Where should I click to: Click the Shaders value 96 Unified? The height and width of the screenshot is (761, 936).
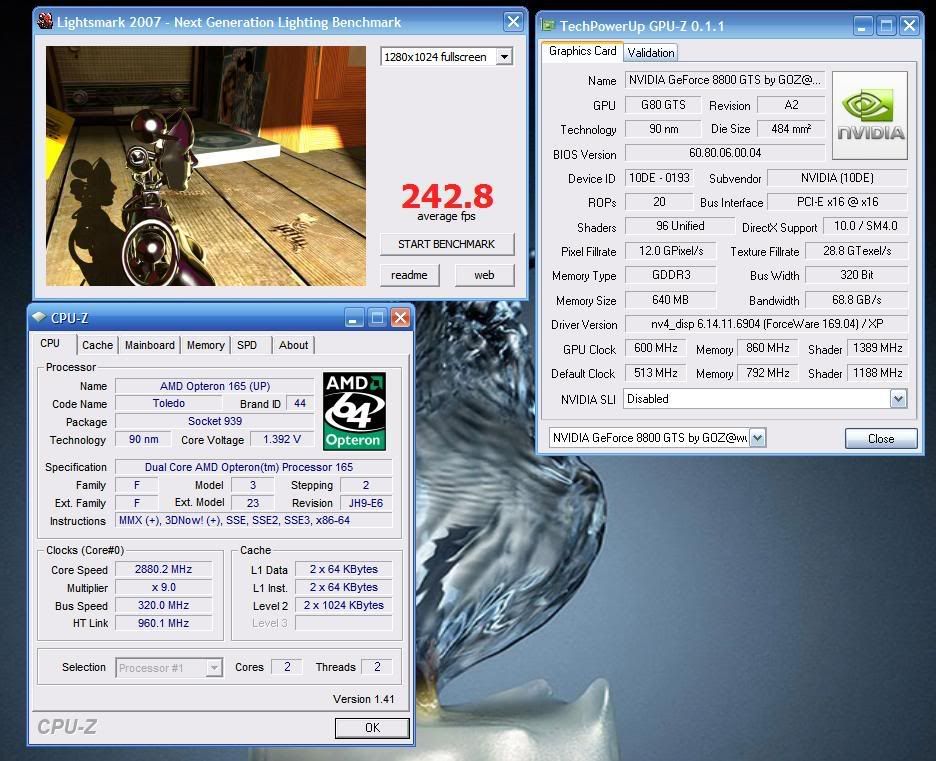[680, 226]
